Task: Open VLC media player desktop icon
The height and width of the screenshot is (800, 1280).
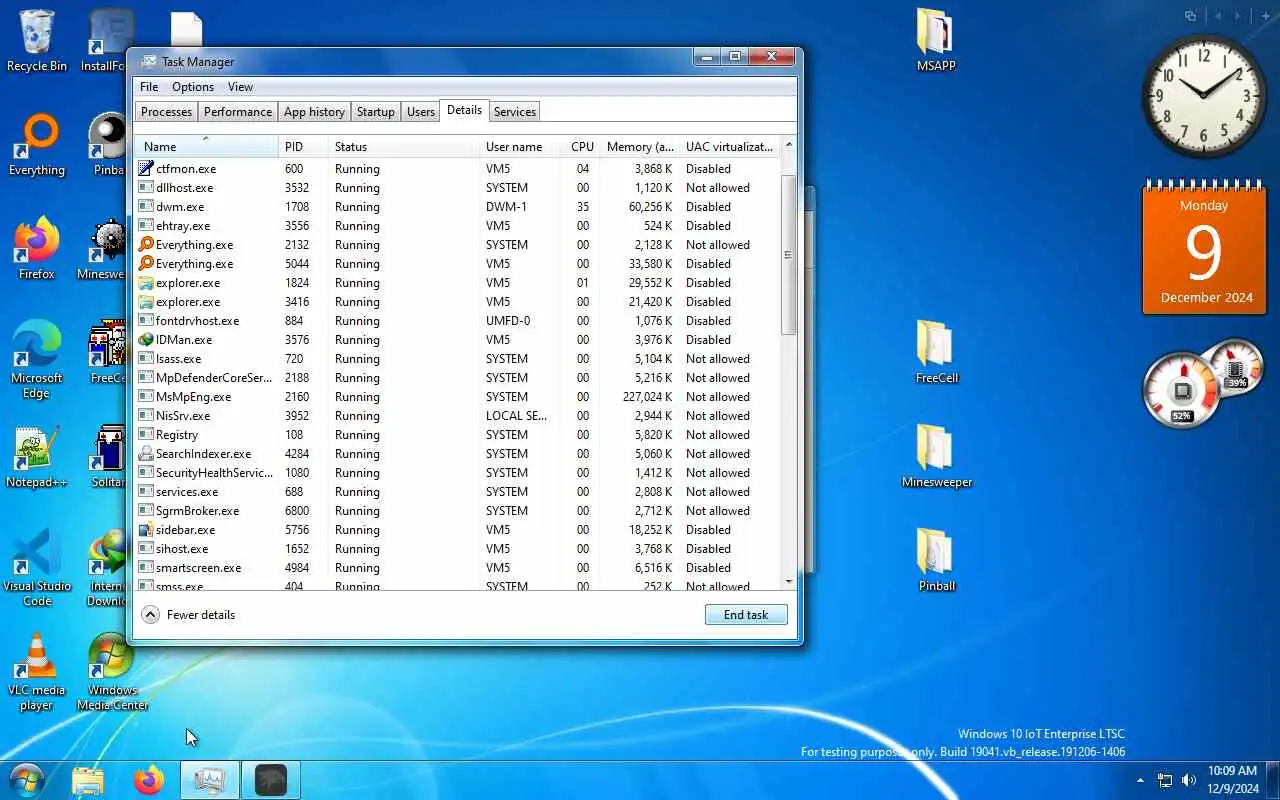Action: pyautogui.click(x=37, y=672)
